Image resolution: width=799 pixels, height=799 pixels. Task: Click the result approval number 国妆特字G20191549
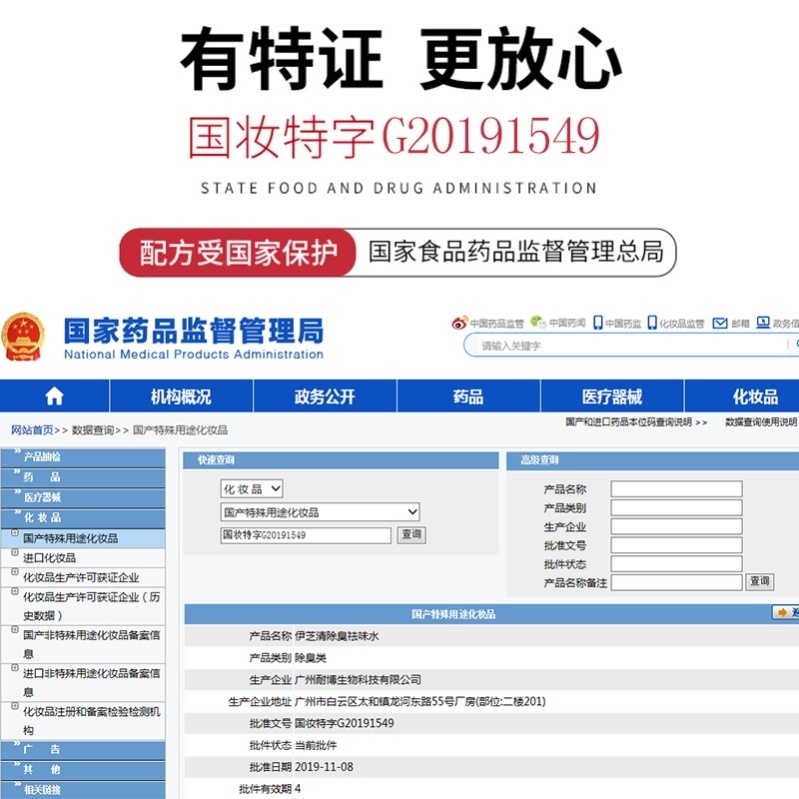(344, 723)
